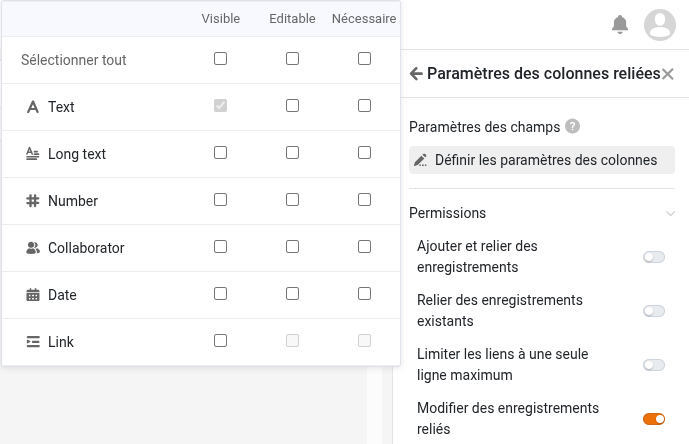
Task: Check Nécessaire for the Text row
Action: (364, 106)
